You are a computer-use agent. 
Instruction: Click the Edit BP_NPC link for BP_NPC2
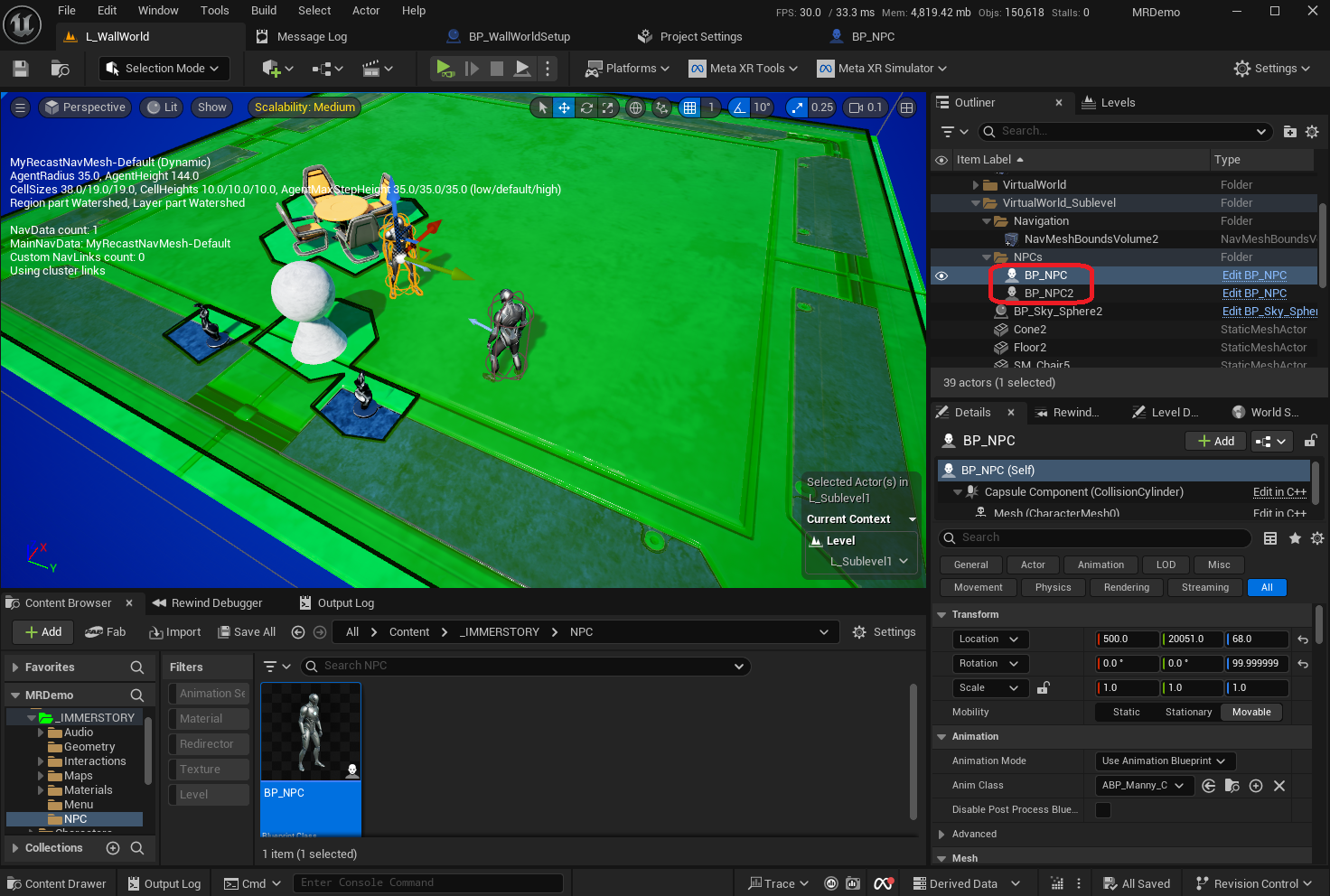point(1254,294)
